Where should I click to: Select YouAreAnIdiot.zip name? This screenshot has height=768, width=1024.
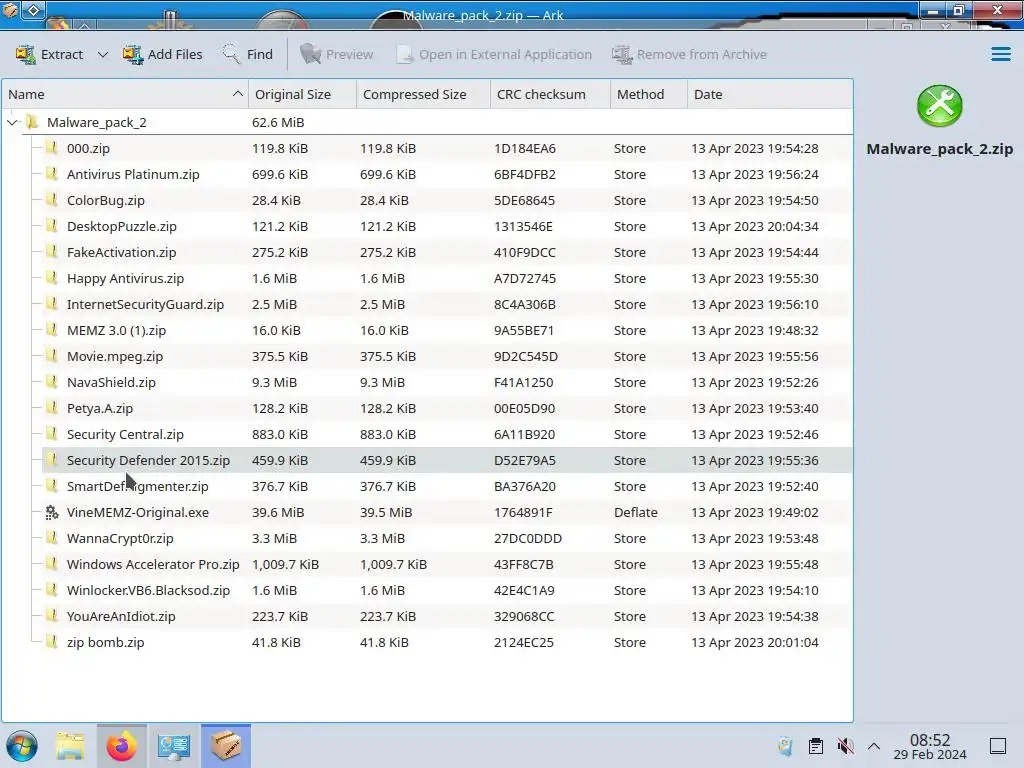tap(121, 616)
